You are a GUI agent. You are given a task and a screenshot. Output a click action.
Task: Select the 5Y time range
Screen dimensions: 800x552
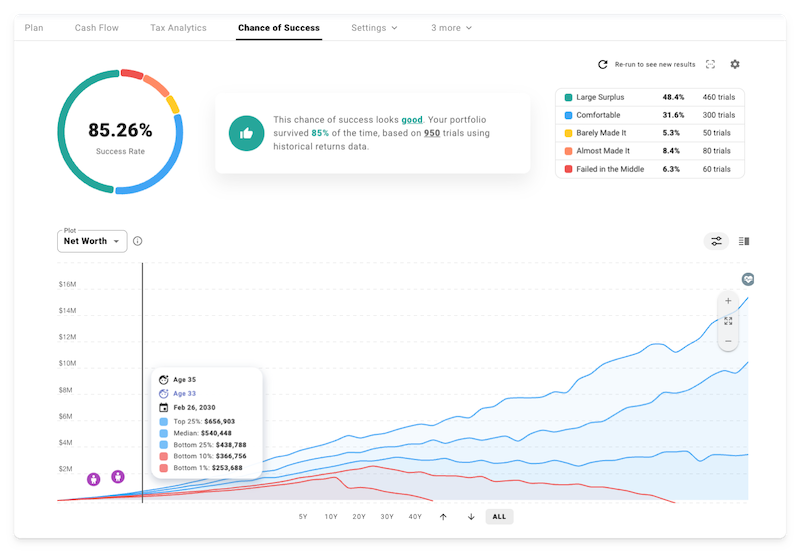tap(303, 517)
